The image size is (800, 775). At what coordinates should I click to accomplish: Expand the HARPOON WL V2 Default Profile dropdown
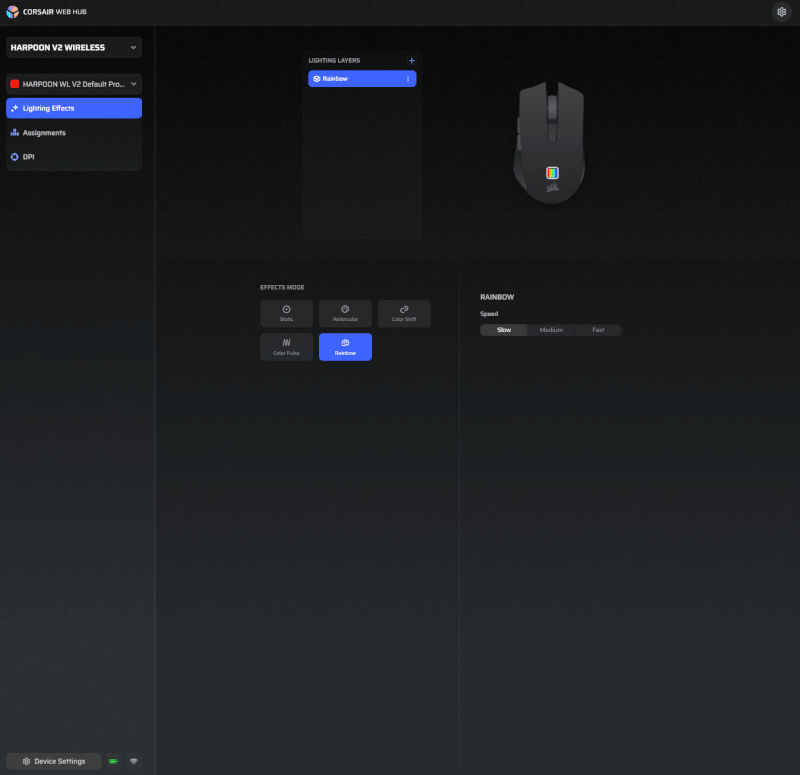[x=74, y=84]
